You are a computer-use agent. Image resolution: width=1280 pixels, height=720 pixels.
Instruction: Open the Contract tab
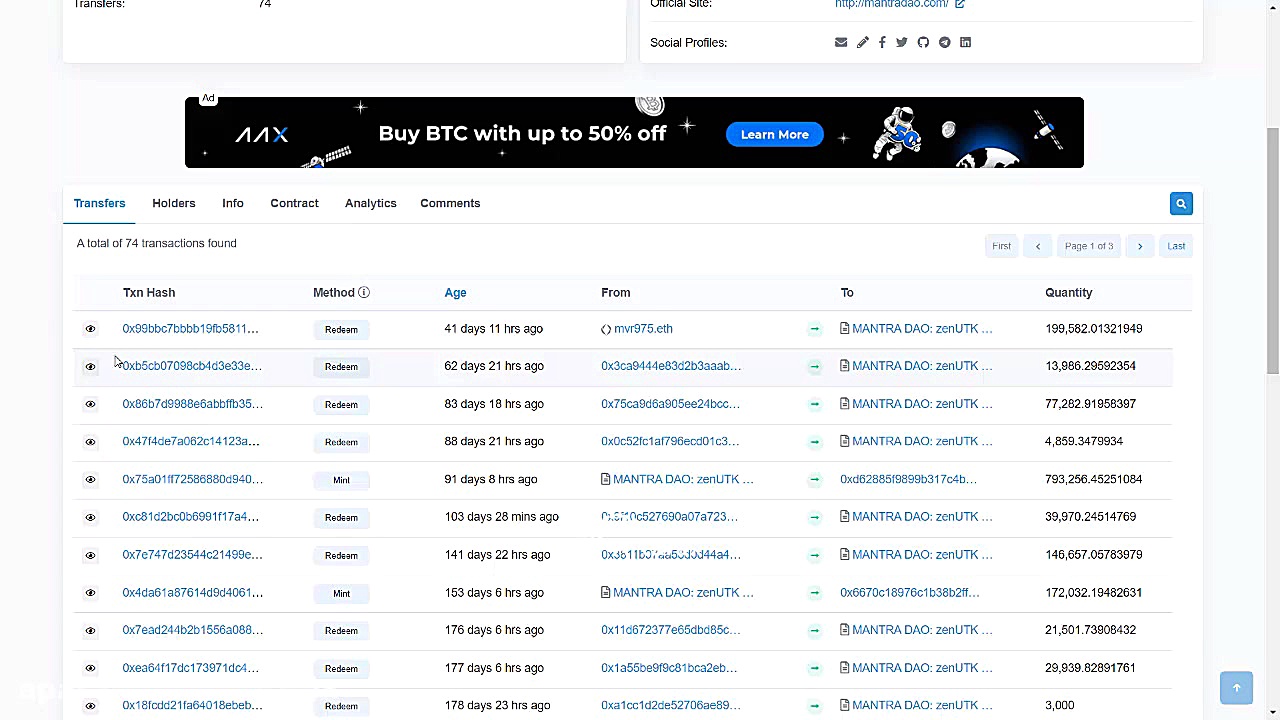coord(294,203)
